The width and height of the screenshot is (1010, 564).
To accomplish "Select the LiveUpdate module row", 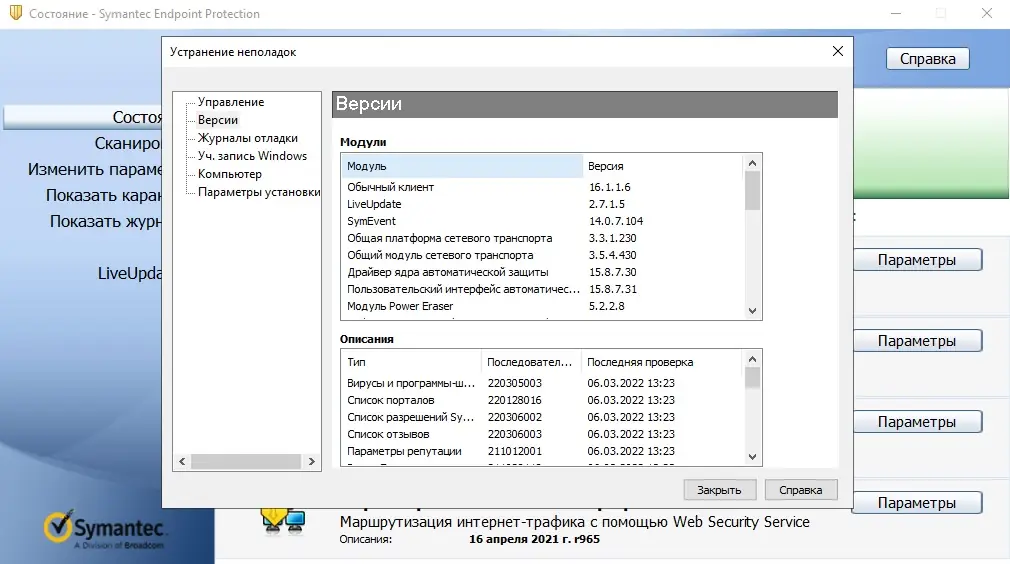I will [542, 204].
